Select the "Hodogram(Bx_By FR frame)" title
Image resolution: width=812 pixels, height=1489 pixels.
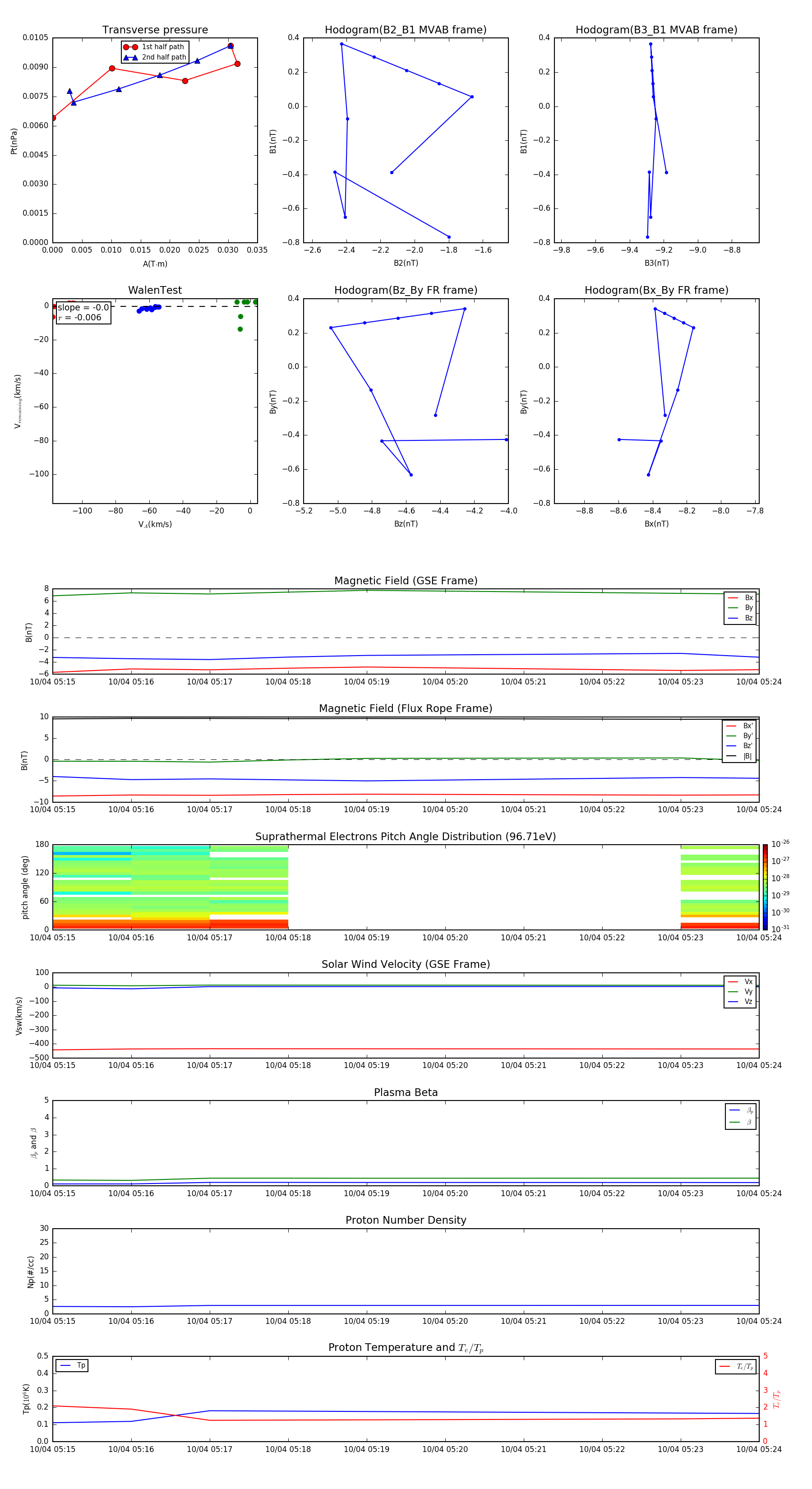[x=656, y=290]
